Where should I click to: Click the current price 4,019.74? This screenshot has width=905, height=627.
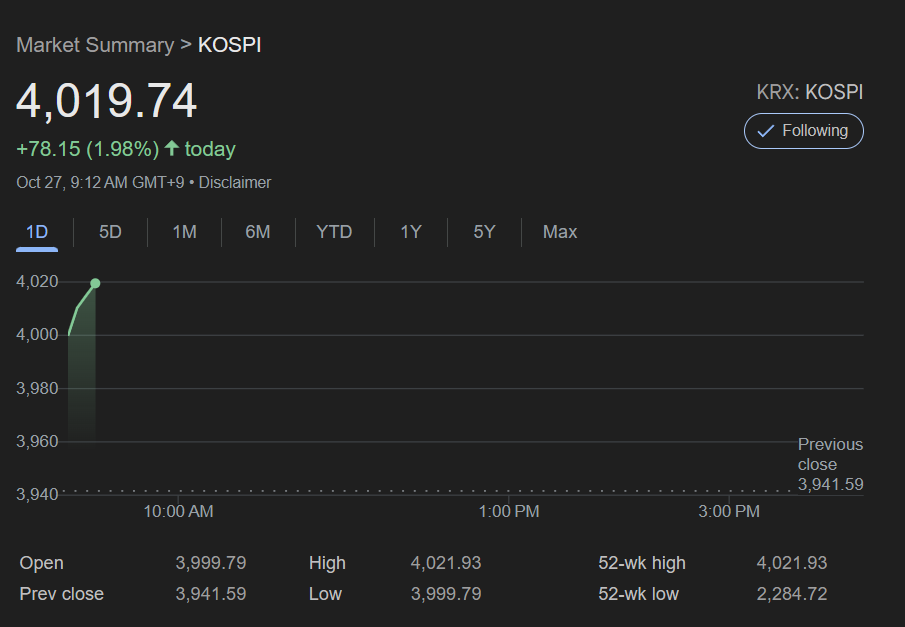coord(106,100)
